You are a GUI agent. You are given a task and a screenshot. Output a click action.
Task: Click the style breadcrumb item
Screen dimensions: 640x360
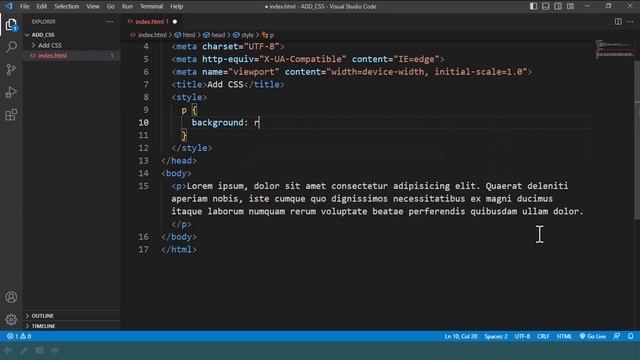click(x=244, y=35)
